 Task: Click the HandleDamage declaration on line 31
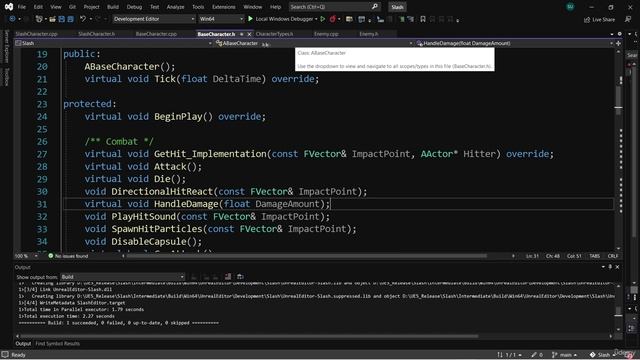point(207,204)
